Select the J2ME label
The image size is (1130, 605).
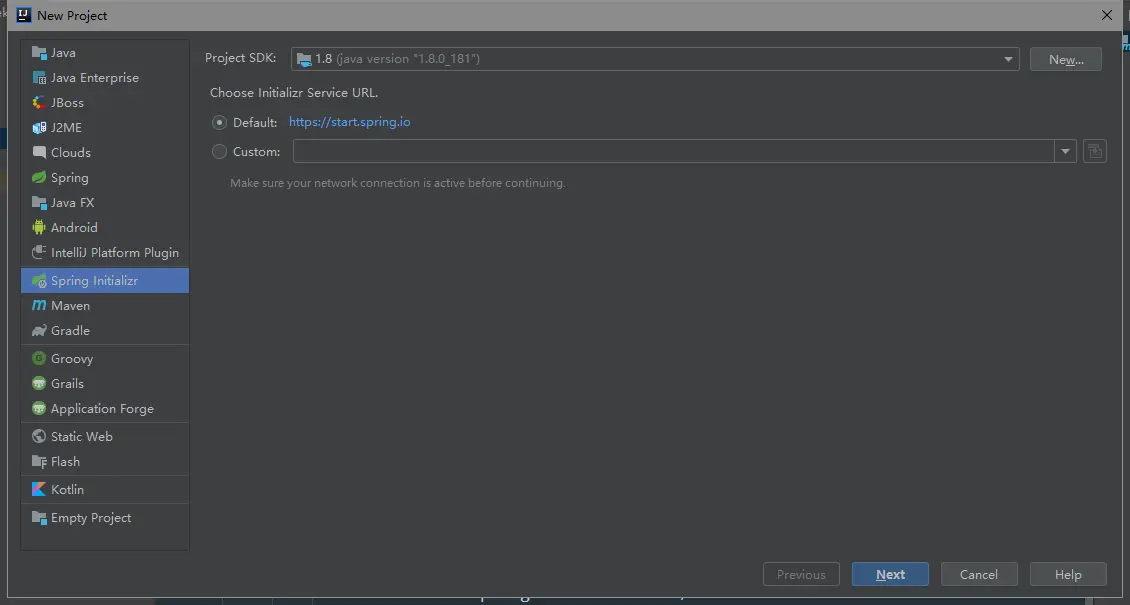(x=66, y=127)
